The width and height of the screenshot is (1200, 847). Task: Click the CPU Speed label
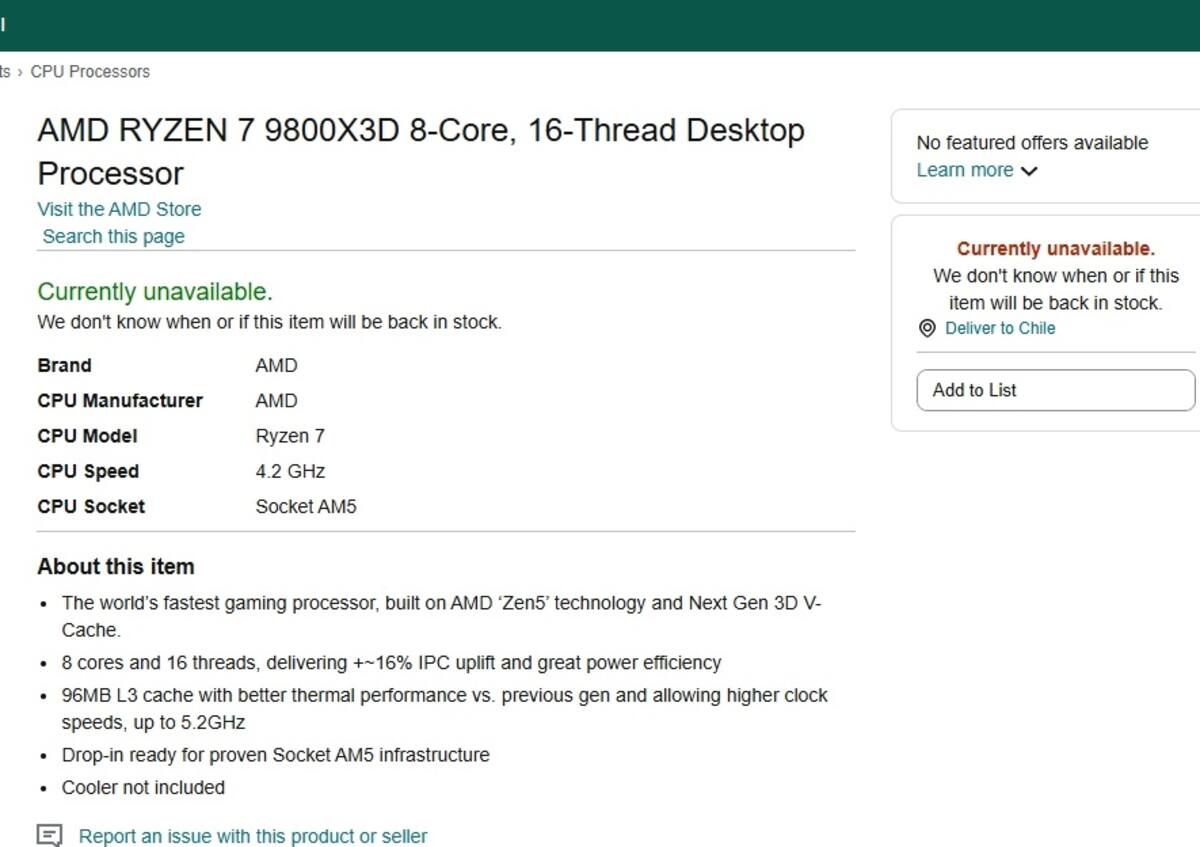click(x=88, y=471)
